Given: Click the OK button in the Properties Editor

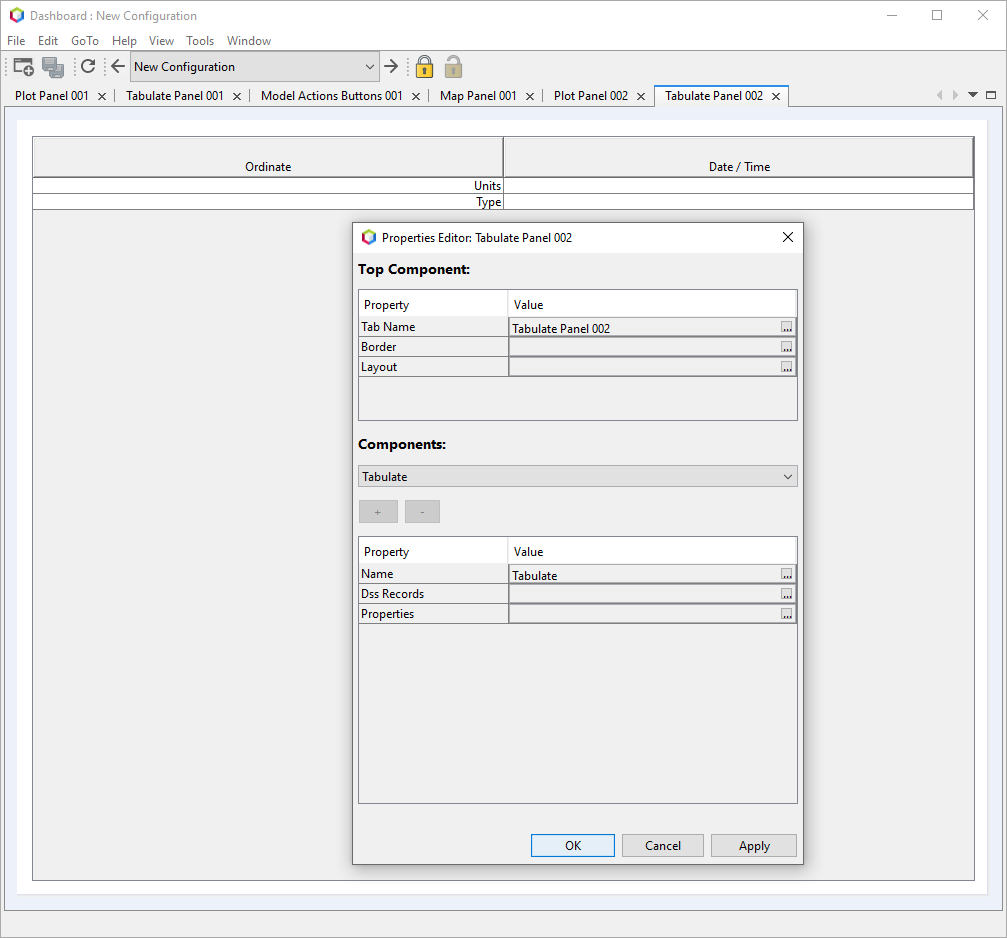Looking at the screenshot, I should click(572, 845).
